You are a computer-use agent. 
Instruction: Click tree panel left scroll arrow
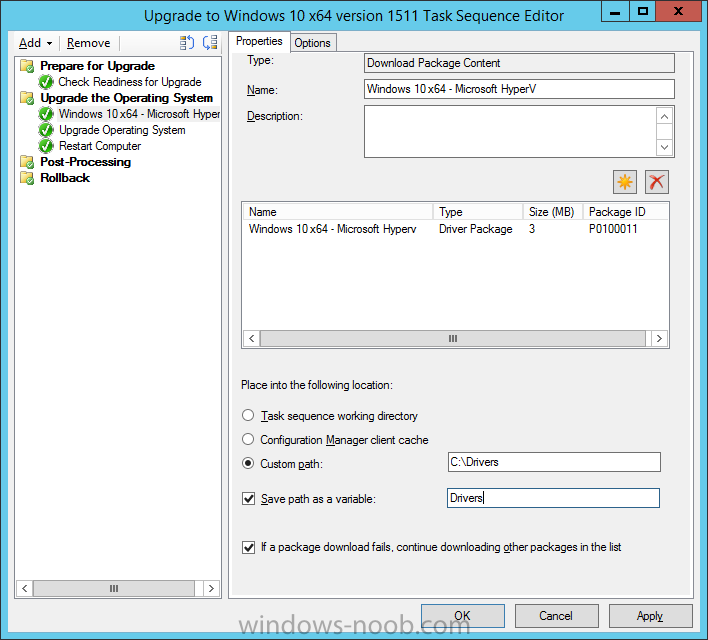(25, 589)
